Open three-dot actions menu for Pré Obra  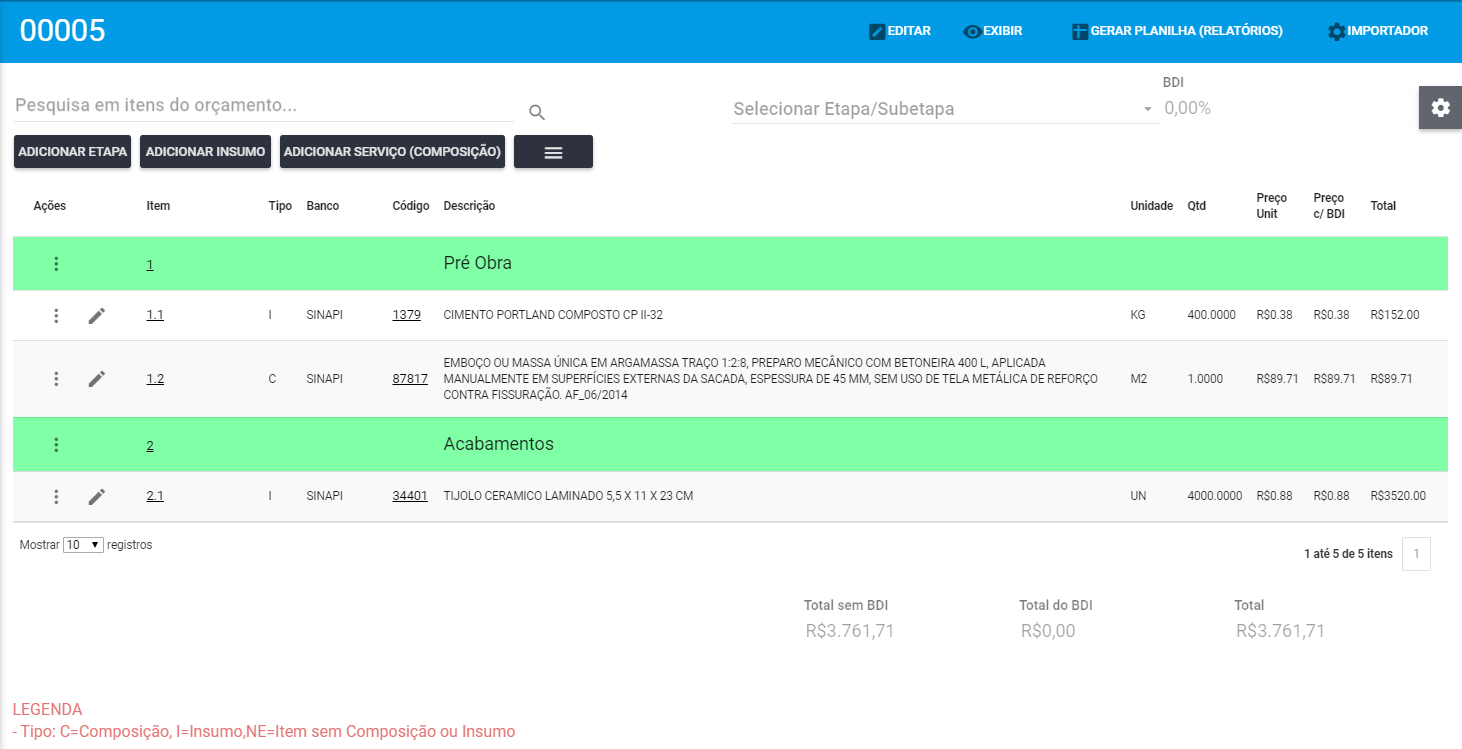coord(56,264)
